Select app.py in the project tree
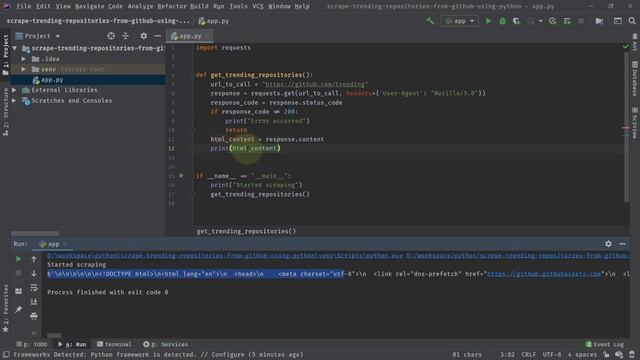Image resolution: width=640 pixels, height=360 pixels. (x=52, y=80)
